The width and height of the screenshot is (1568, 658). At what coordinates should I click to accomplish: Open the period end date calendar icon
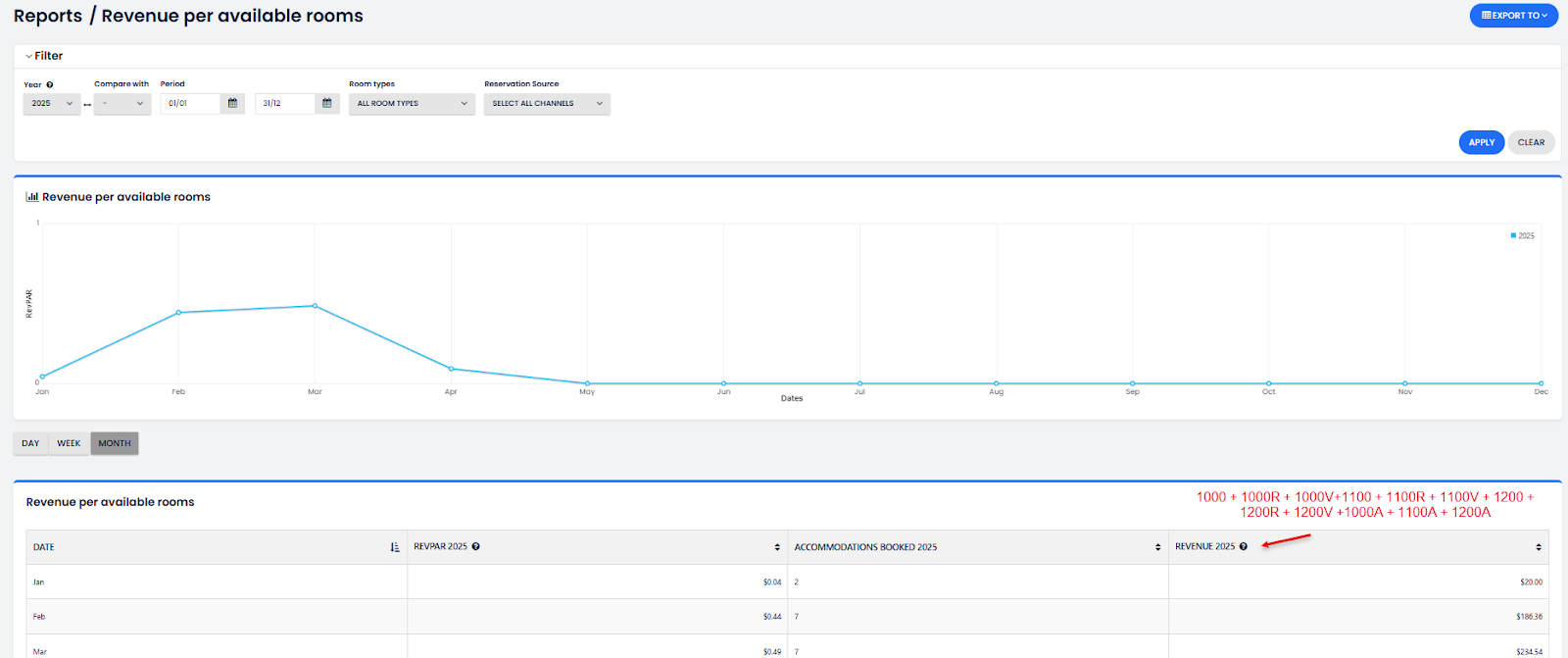(x=327, y=103)
